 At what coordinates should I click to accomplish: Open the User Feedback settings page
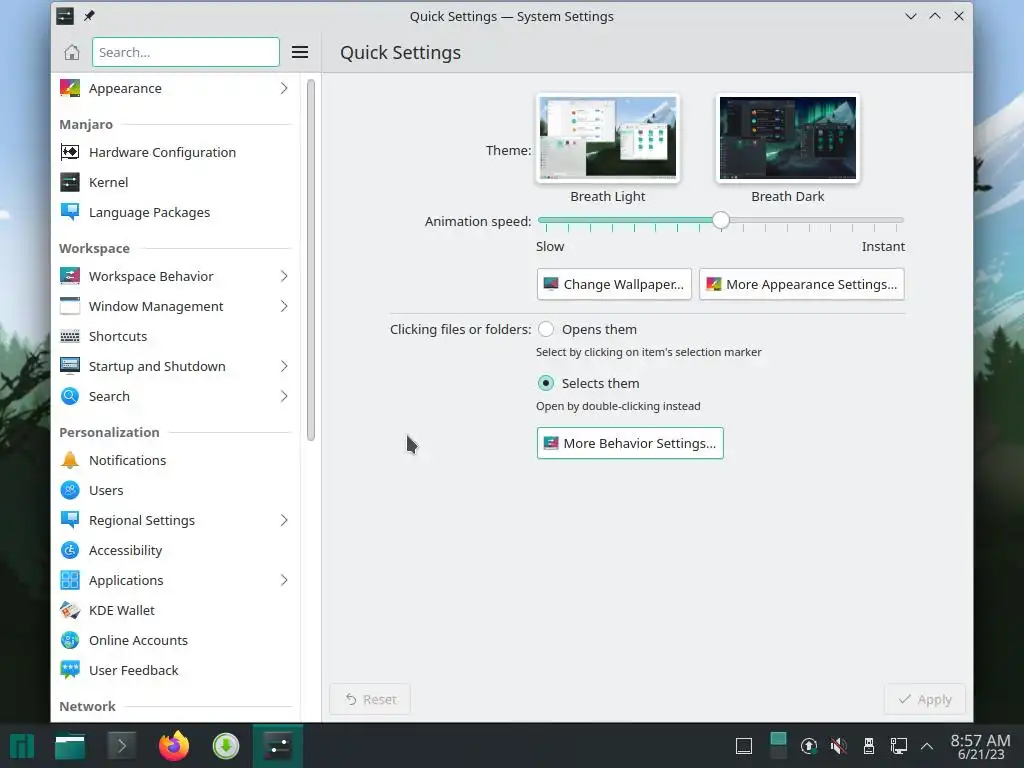[176, 671]
